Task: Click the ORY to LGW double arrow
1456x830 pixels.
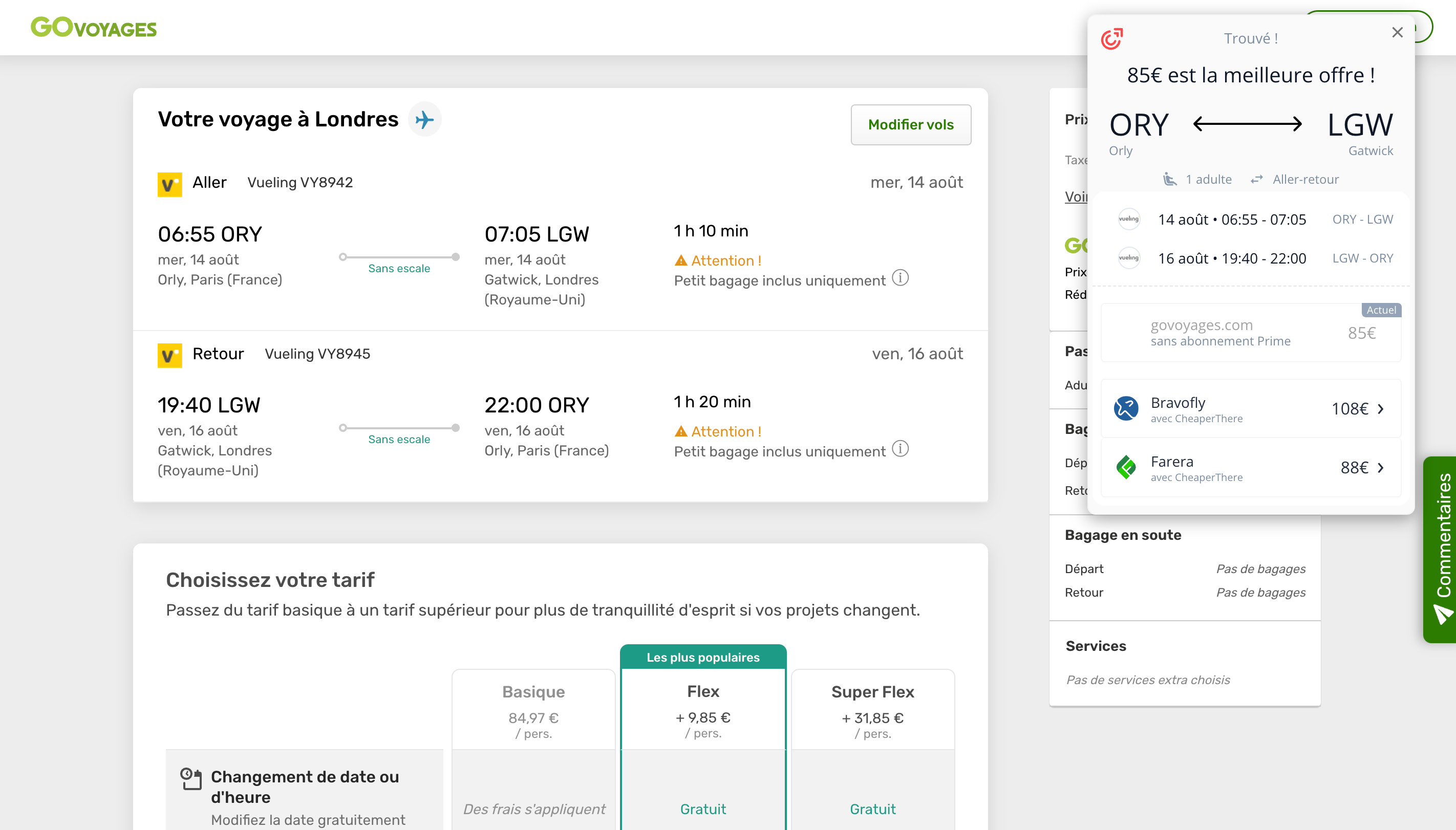Action: [x=1247, y=124]
